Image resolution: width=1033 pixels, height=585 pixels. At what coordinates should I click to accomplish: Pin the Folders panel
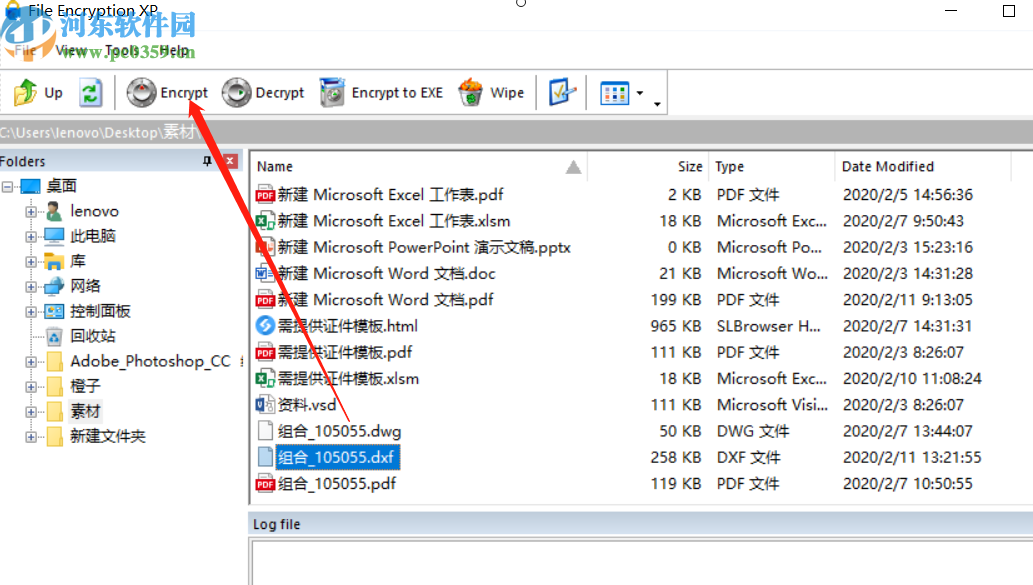point(207,161)
